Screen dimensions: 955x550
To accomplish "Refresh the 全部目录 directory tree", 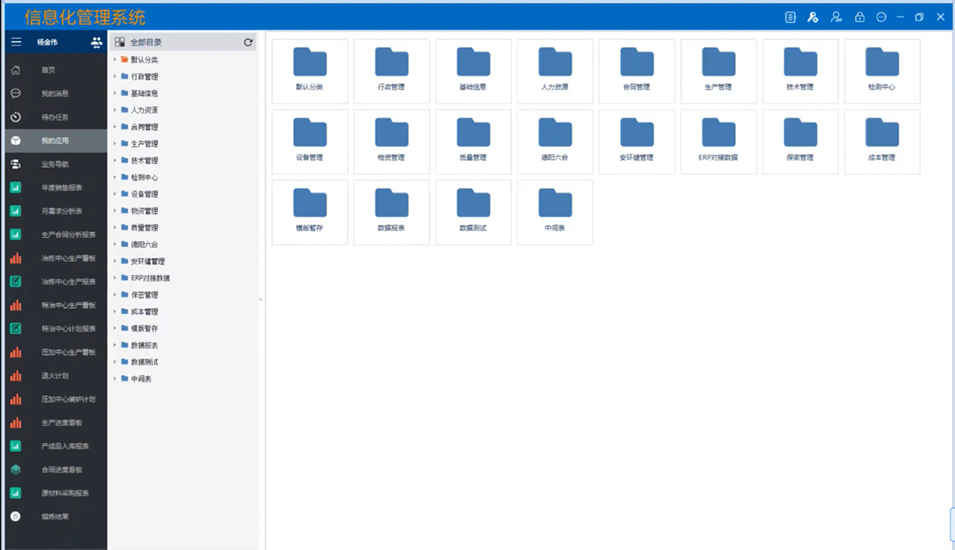I will tap(248, 42).
